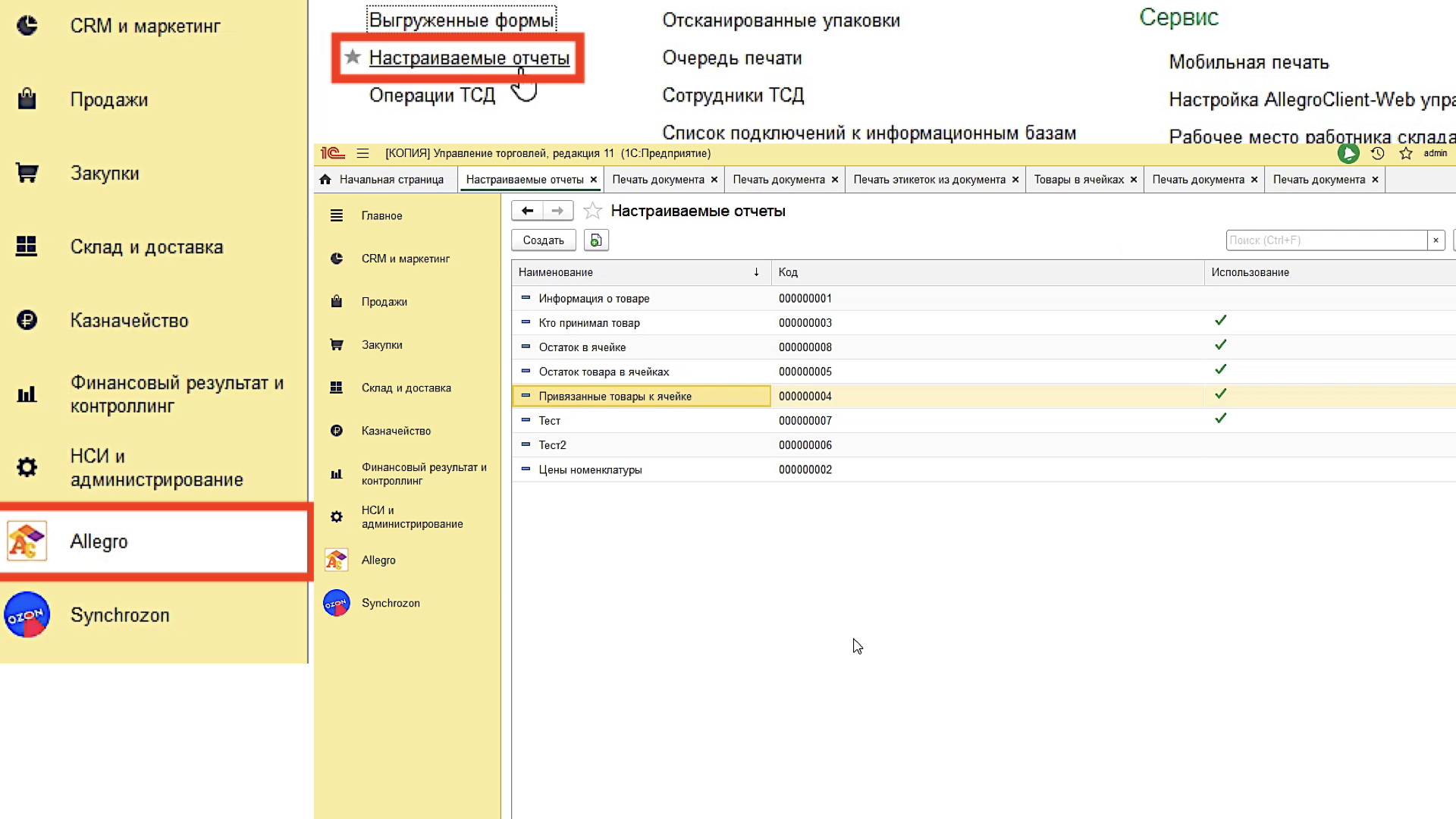Close the Настраиваемые отчеты tab
The width and height of the screenshot is (1456, 819).
pyautogui.click(x=594, y=180)
